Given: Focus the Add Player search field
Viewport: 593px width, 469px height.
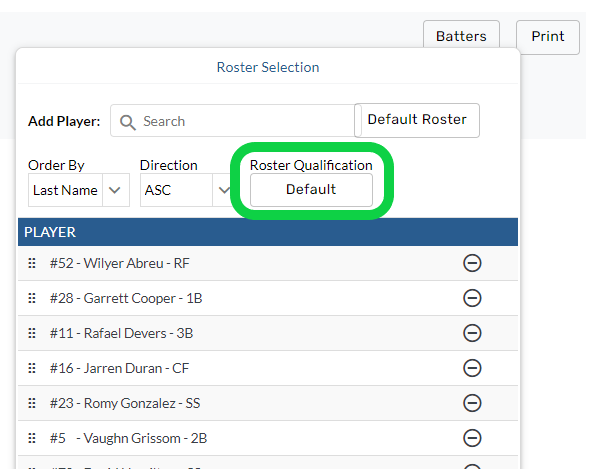Looking at the screenshot, I should [233, 121].
